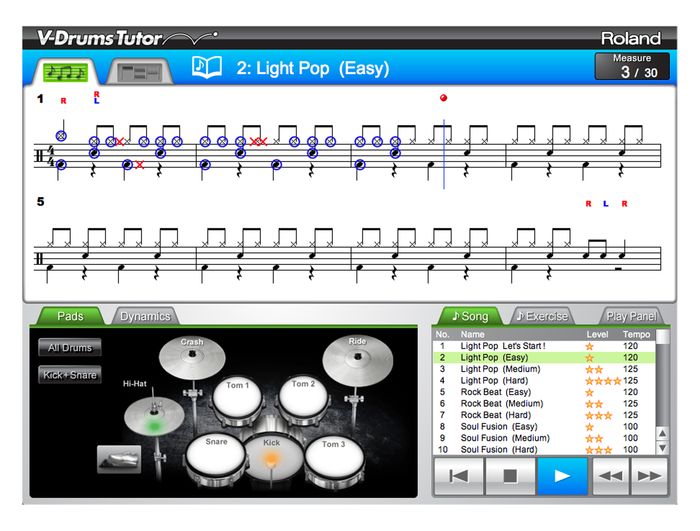Select song Light Pop (Hard)
Image resolution: width=700 pixels, height=531 pixels.
[544, 381]
